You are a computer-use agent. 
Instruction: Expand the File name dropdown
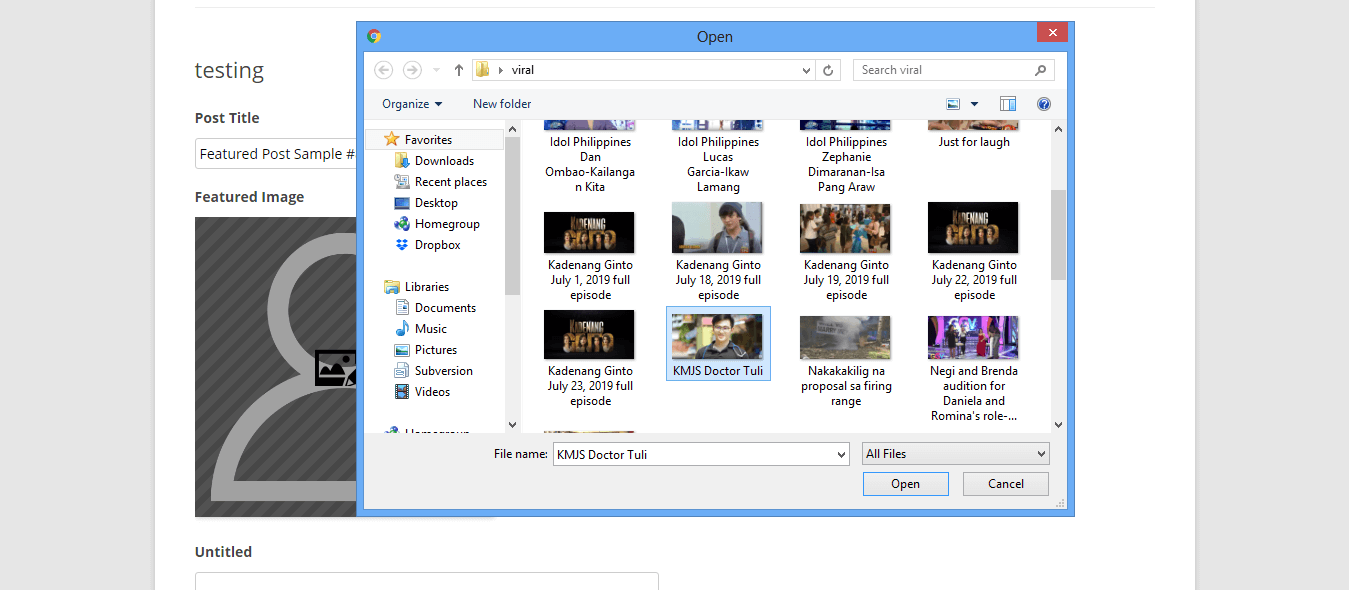point(841,454)
